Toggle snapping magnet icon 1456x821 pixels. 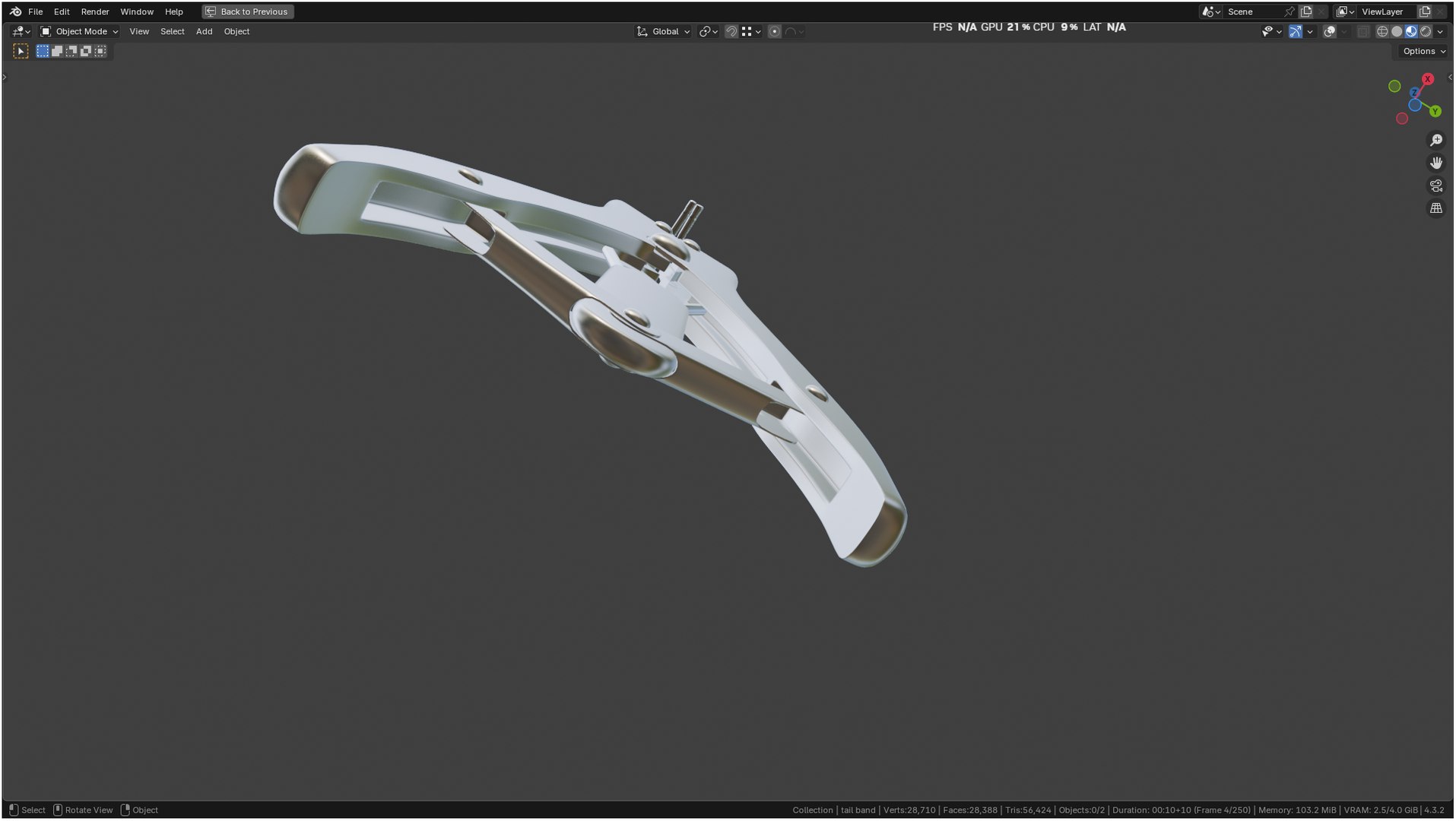[x=731, y=31]
